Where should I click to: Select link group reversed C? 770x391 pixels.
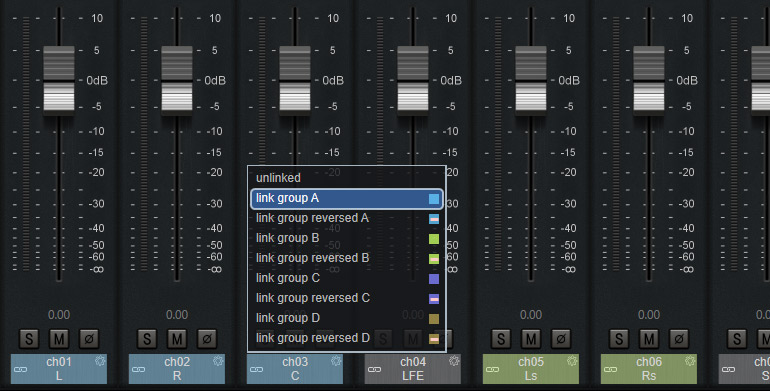coord(347,298)
